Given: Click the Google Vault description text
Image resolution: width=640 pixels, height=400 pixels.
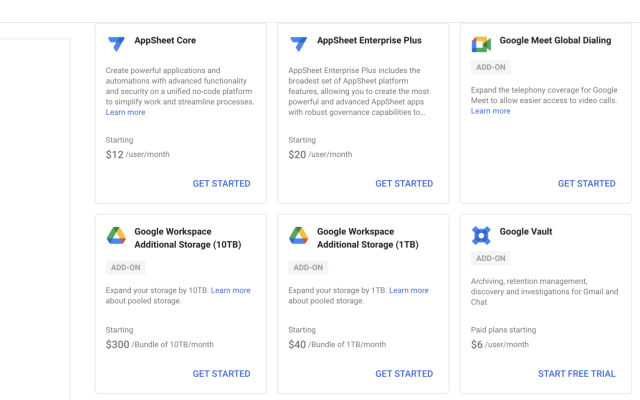Looking at the screenshot, I should (x=544, y=291).
